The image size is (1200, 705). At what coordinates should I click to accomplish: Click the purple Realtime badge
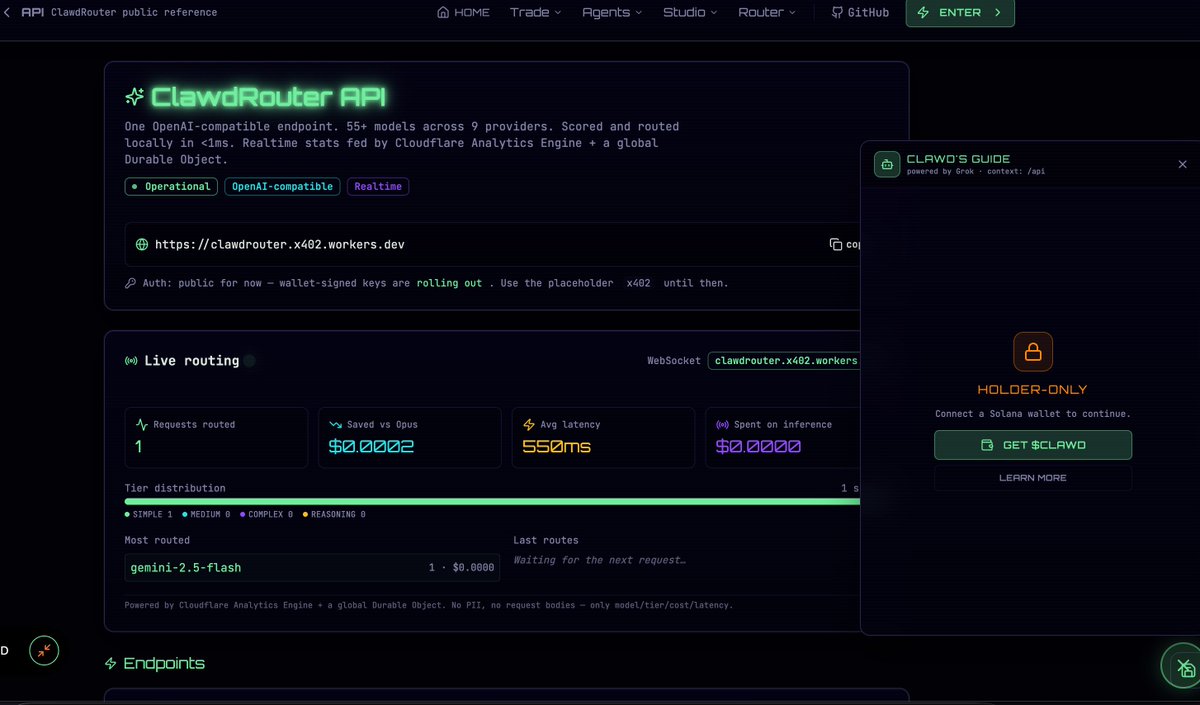[x=378, y=187]
